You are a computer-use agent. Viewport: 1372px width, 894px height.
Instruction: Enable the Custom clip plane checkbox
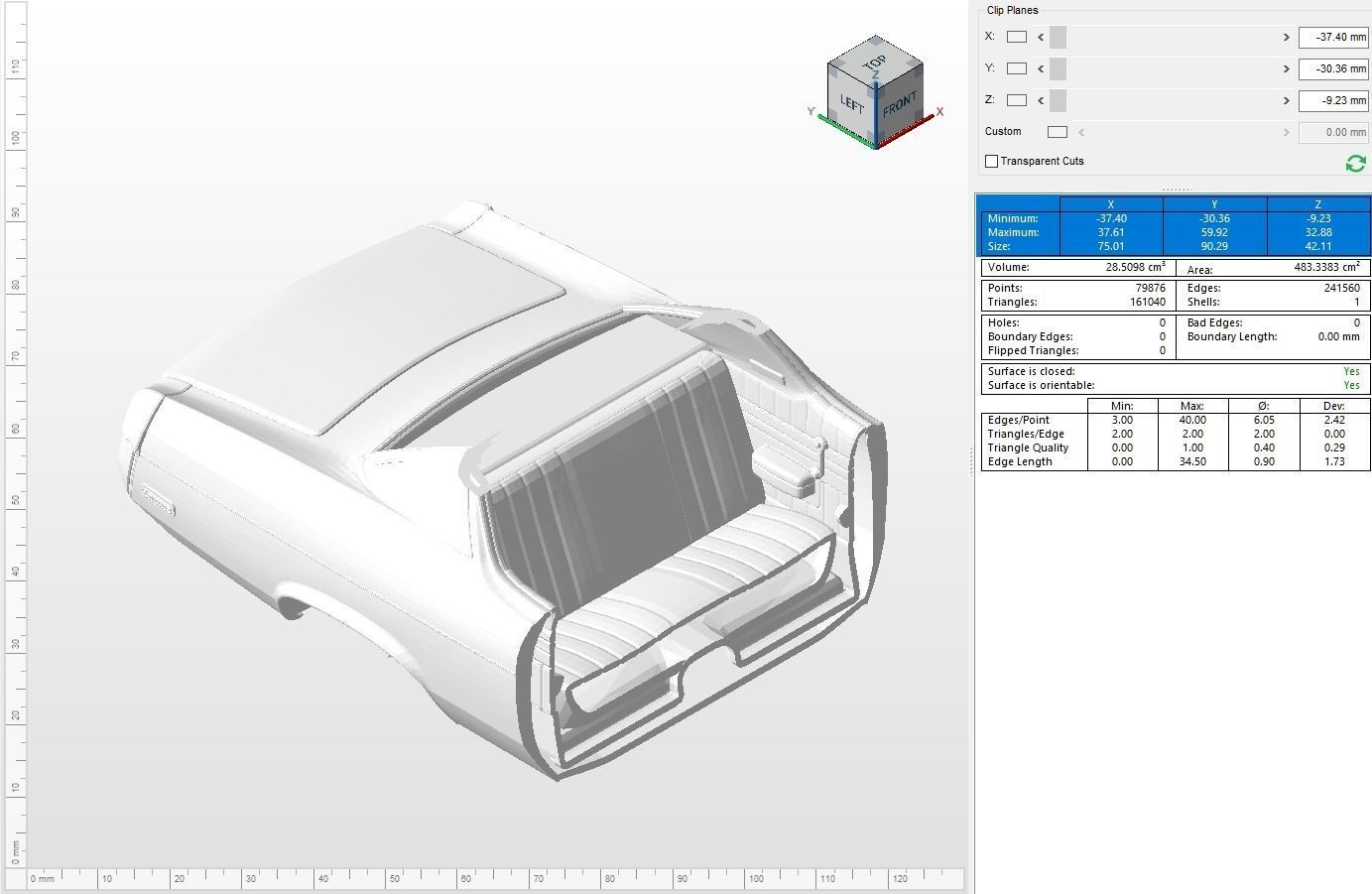(x=1057, y=131)
